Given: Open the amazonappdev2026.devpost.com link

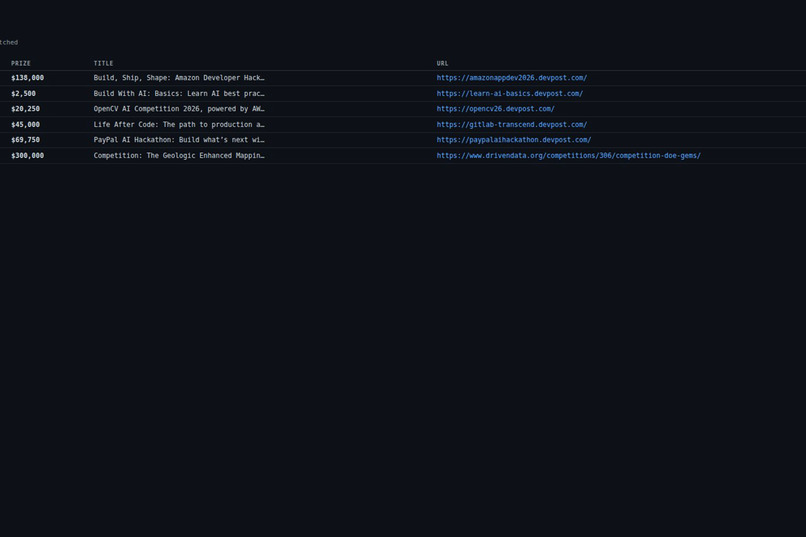Looking at the screenshot, I should coord(511,78).
